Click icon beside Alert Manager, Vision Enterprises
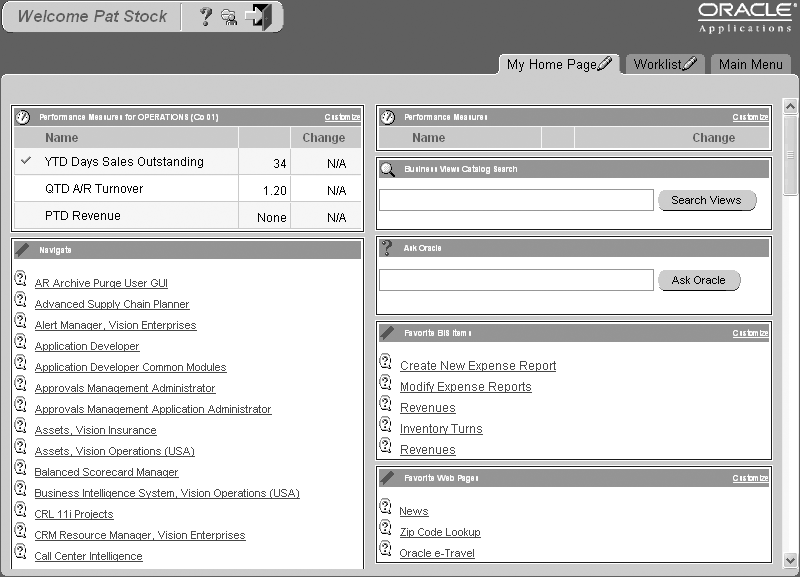Screen dimensions: 800x577 tap(20, 320)
